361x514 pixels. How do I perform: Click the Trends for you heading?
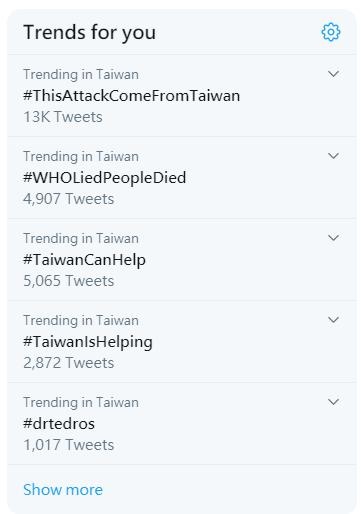click(x=89, y=33)
